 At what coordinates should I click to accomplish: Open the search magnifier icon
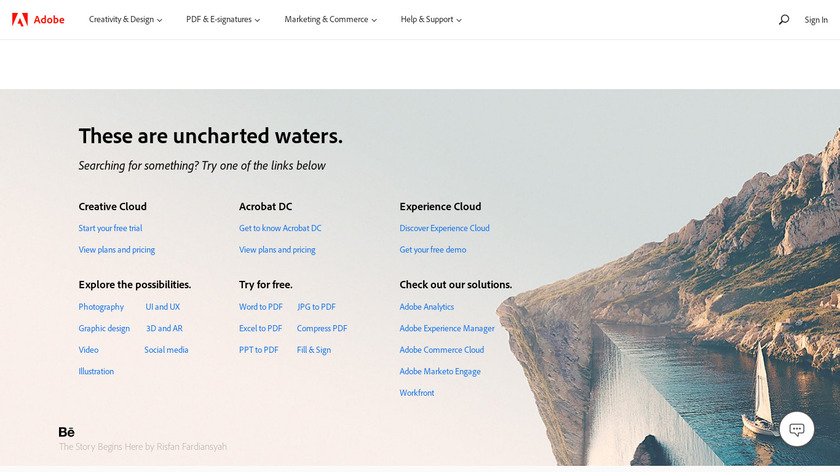pyautogui.click(x=784, y=19)
